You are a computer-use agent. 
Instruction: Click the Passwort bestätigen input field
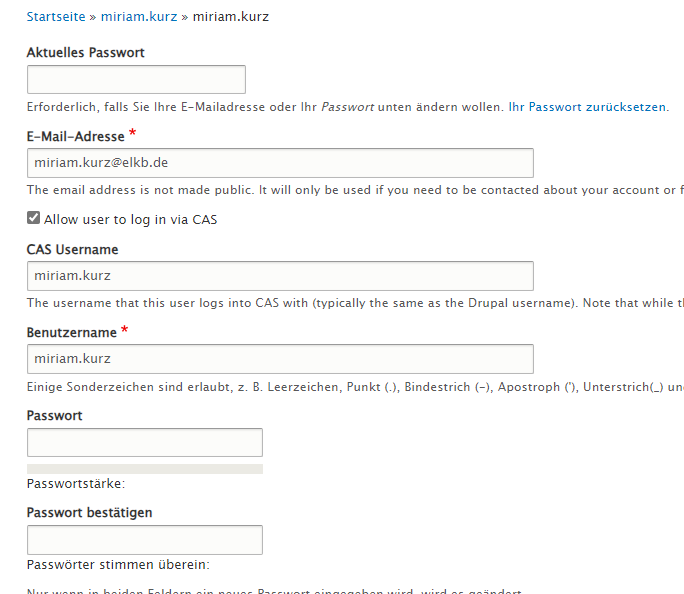point(145,540)
